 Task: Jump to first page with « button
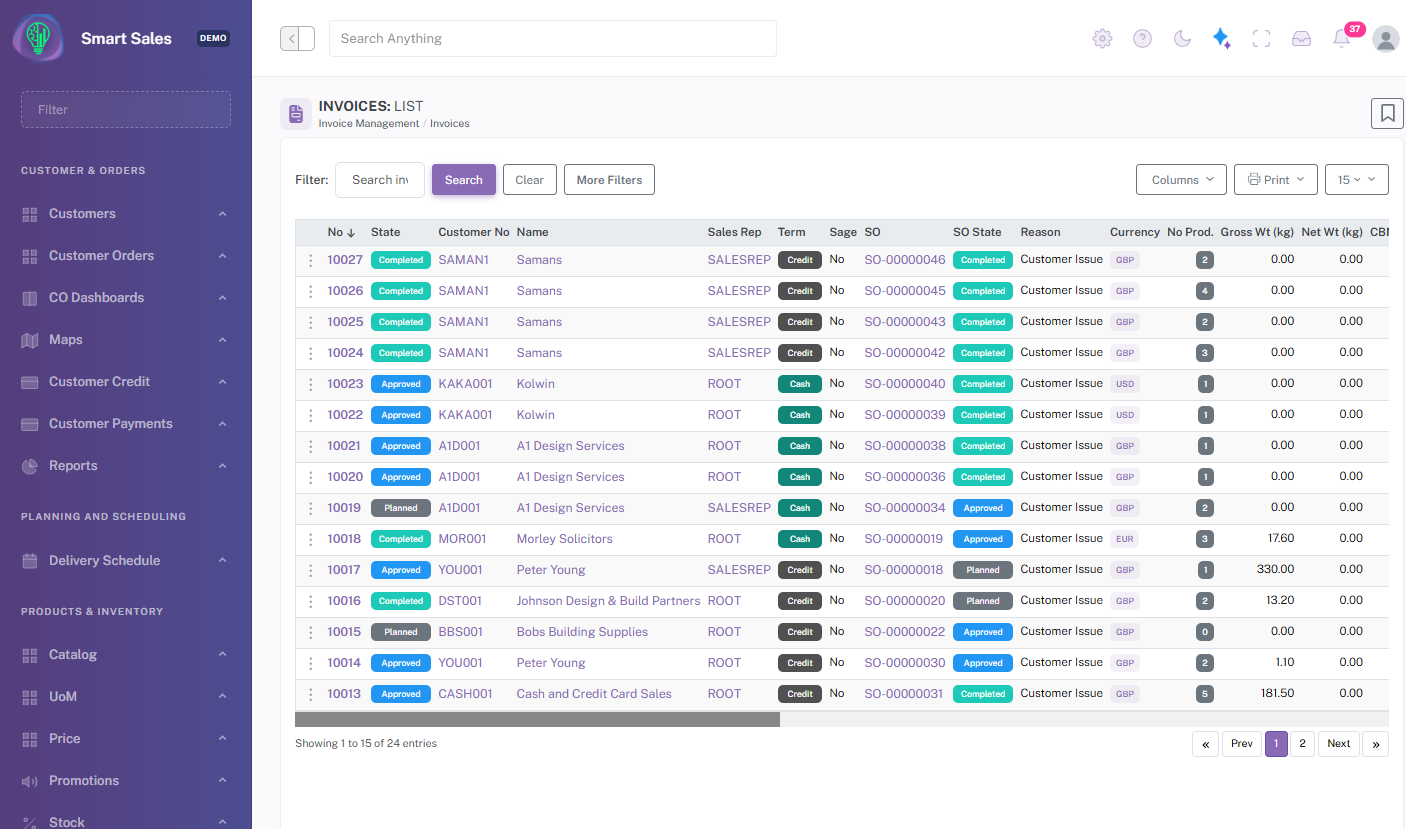[x=1205, y=744]
